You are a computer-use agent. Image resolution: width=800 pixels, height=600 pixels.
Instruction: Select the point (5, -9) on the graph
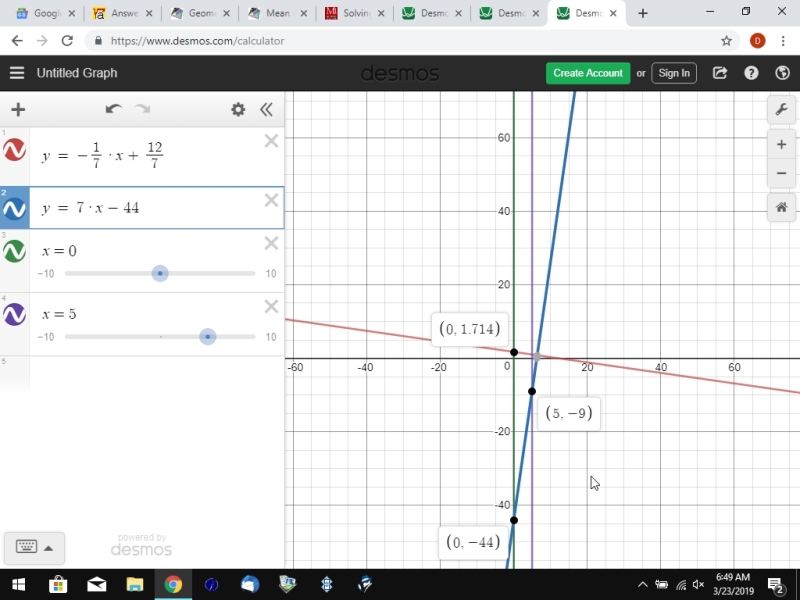tap(532, 391)
